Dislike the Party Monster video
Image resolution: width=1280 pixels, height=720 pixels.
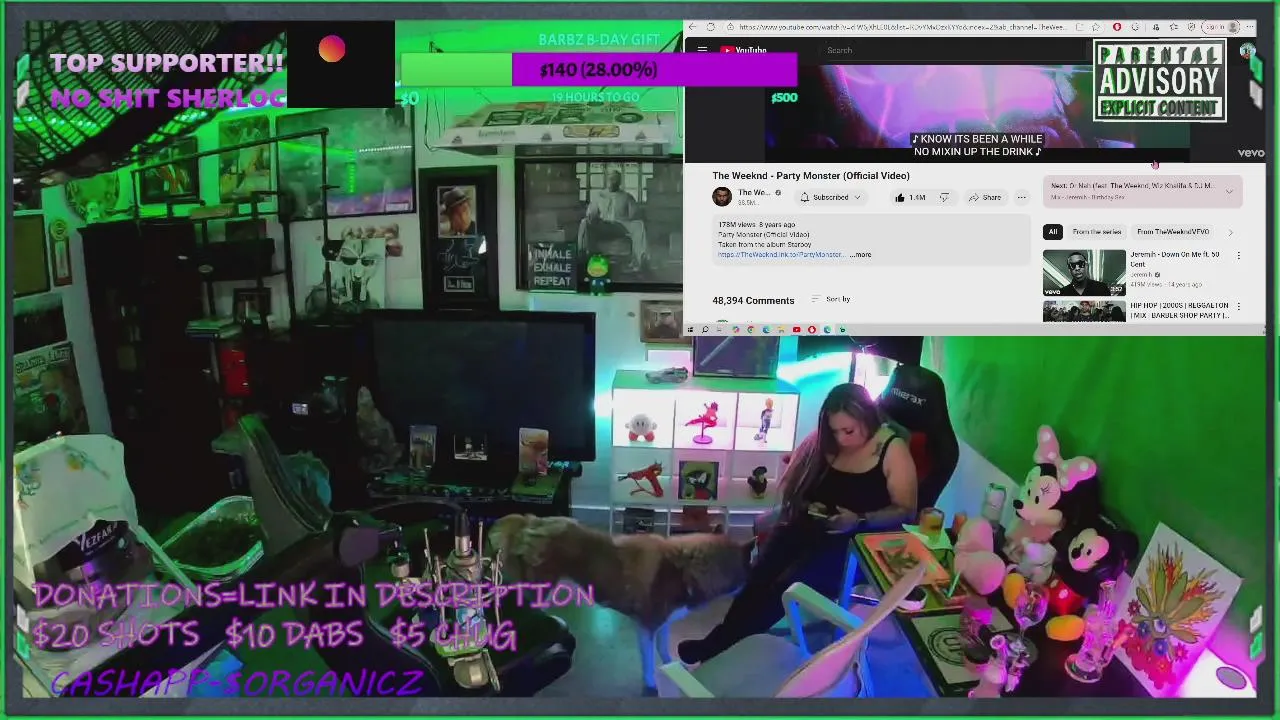tap(943, 197)
